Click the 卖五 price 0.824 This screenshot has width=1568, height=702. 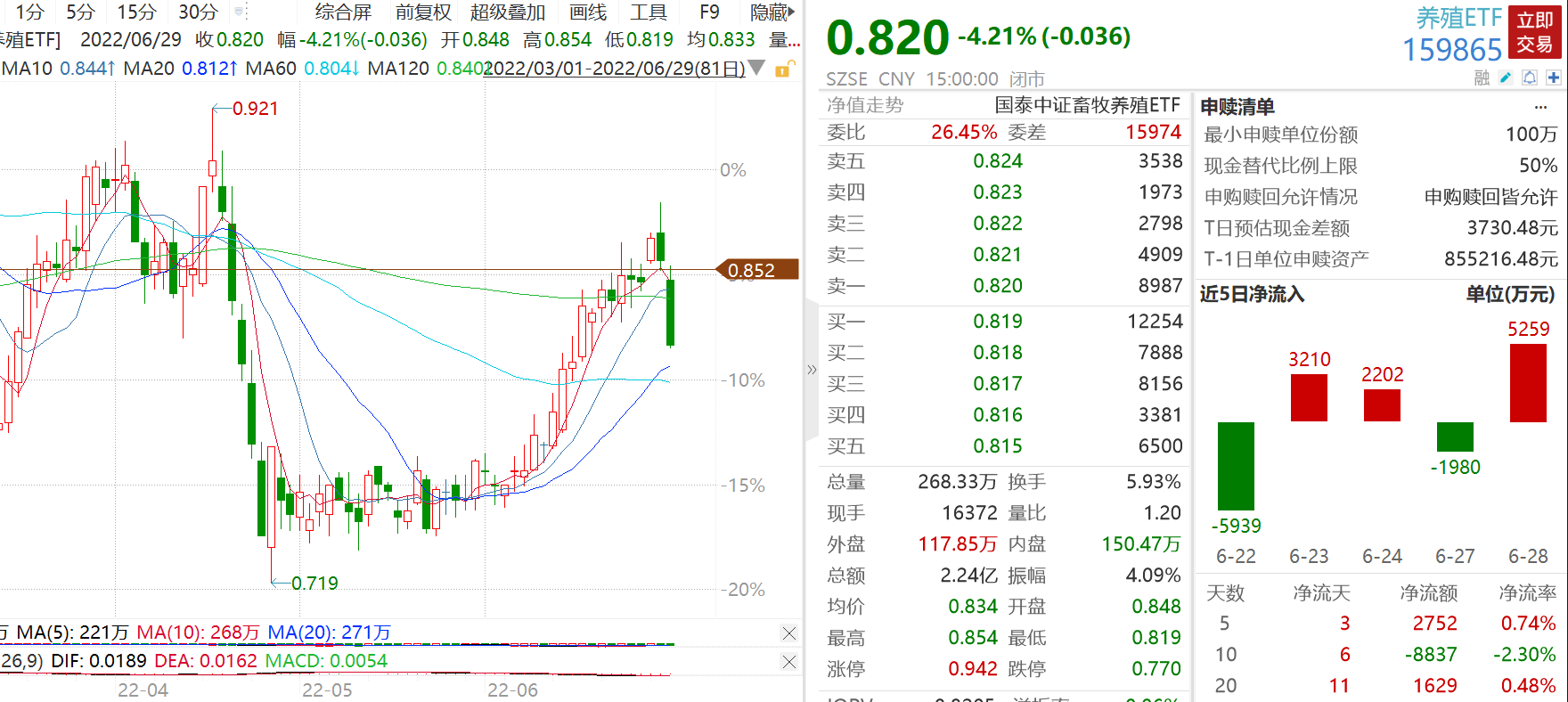coord(998,161)
